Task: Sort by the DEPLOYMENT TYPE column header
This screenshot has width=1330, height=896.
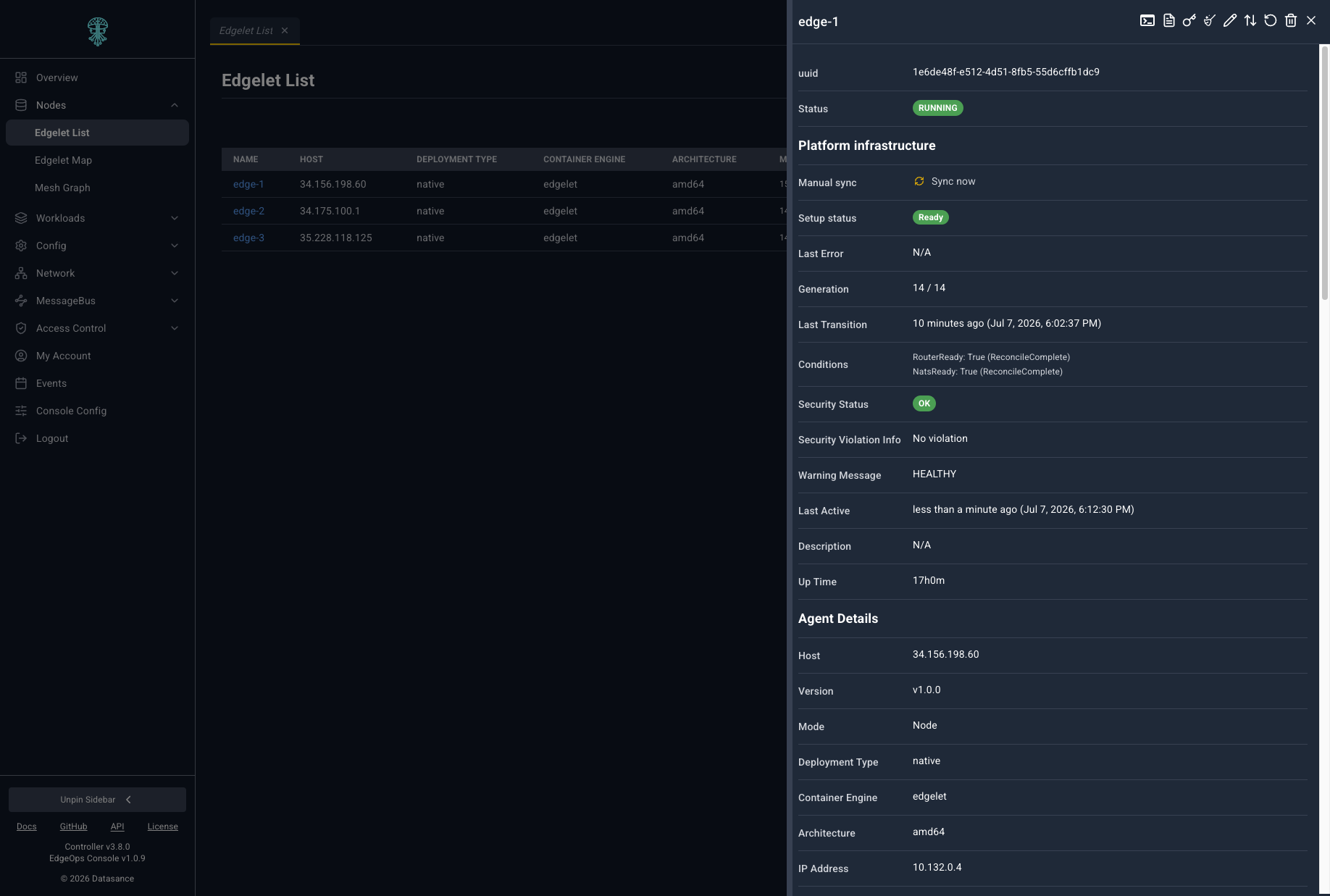Action: 456,159
